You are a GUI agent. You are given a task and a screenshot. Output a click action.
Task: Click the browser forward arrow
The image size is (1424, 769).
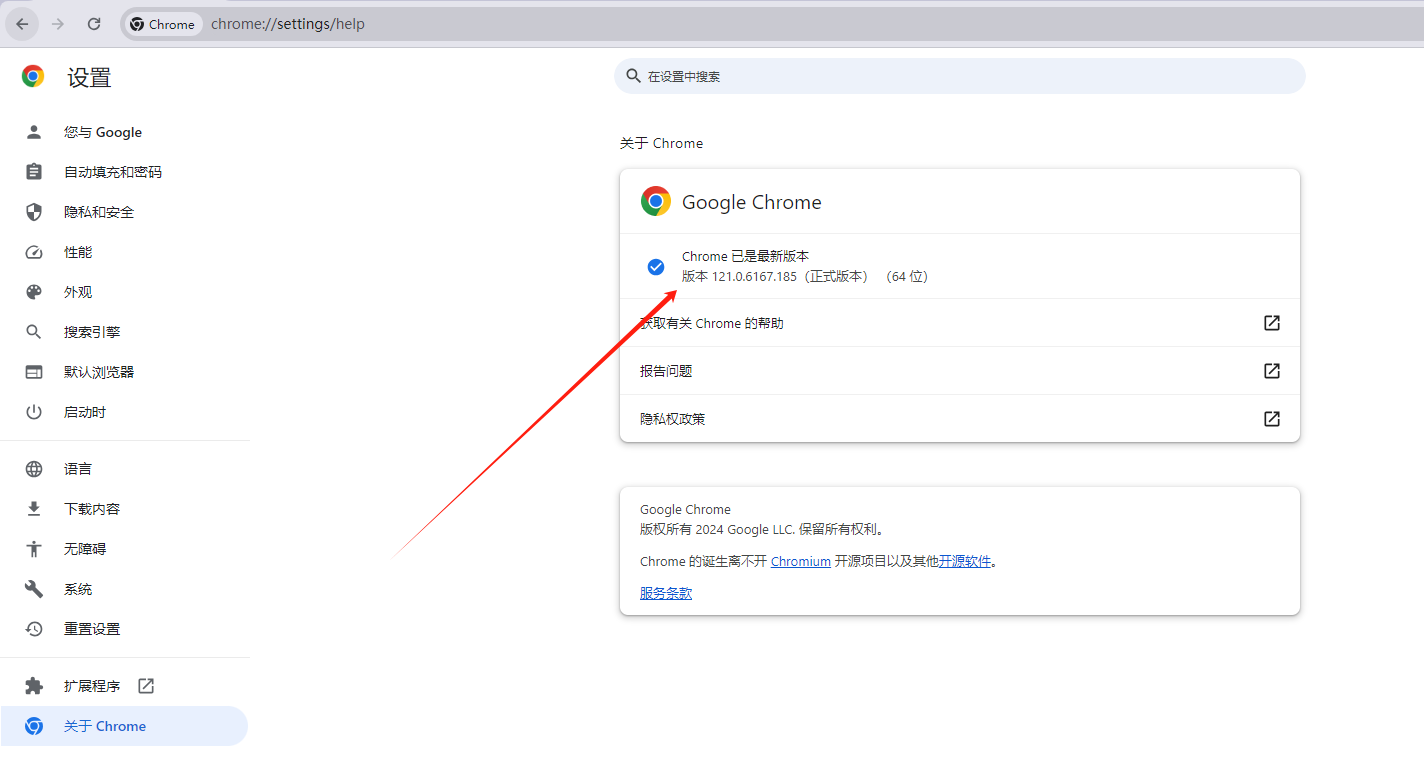coord(58,24)
